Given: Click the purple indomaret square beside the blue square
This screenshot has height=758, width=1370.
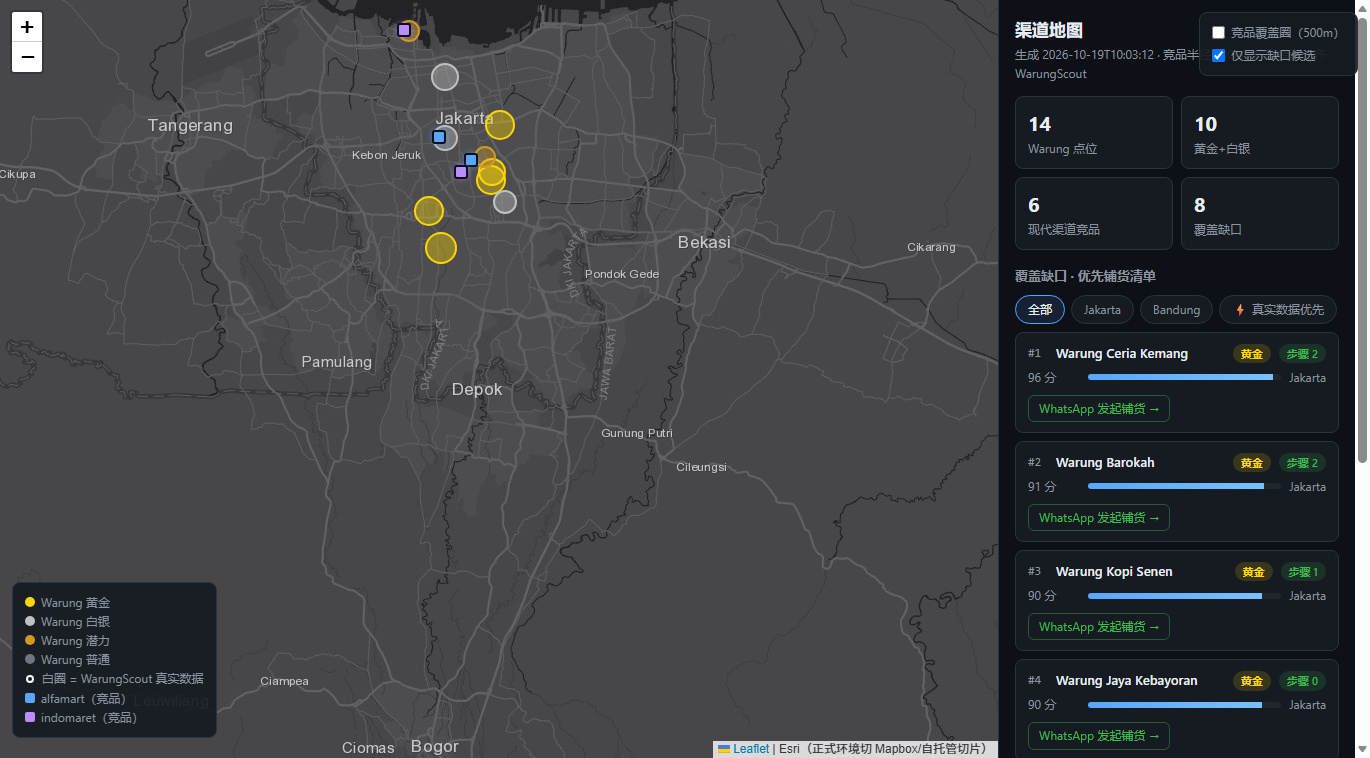Looking at the screenshot, I should (x=461, y=172).
